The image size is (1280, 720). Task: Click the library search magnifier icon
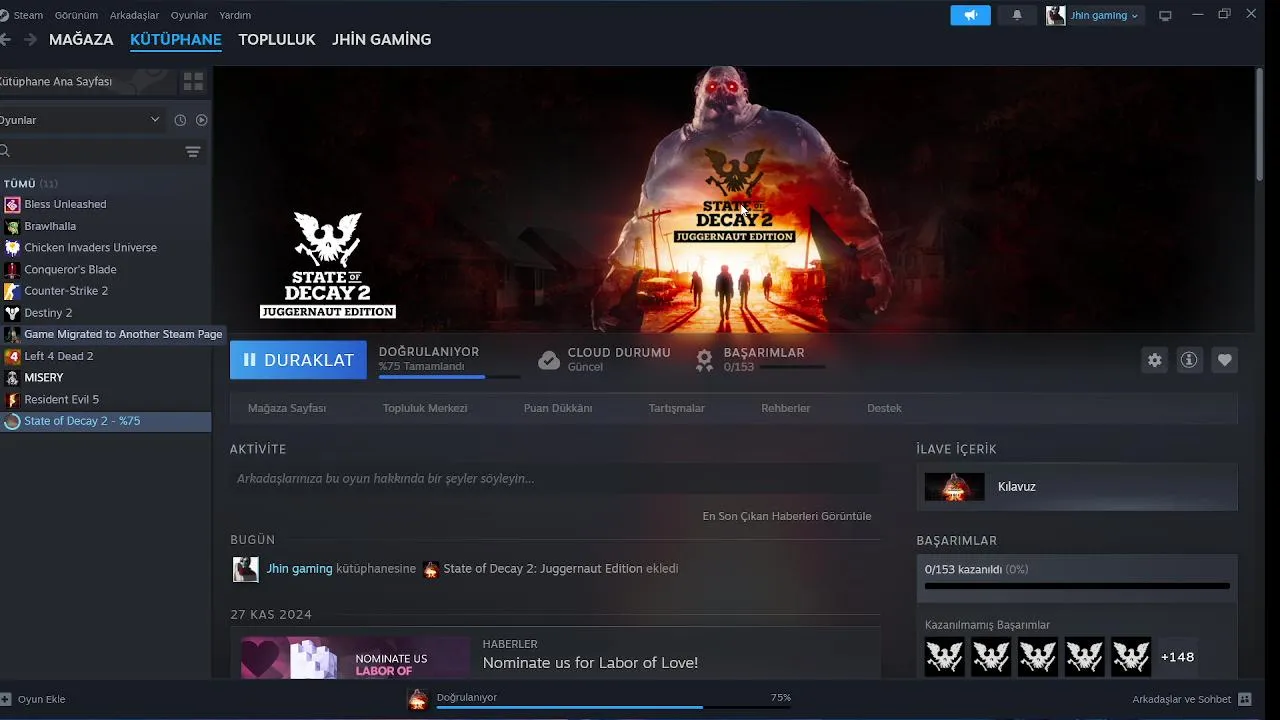tap(5, 151)
